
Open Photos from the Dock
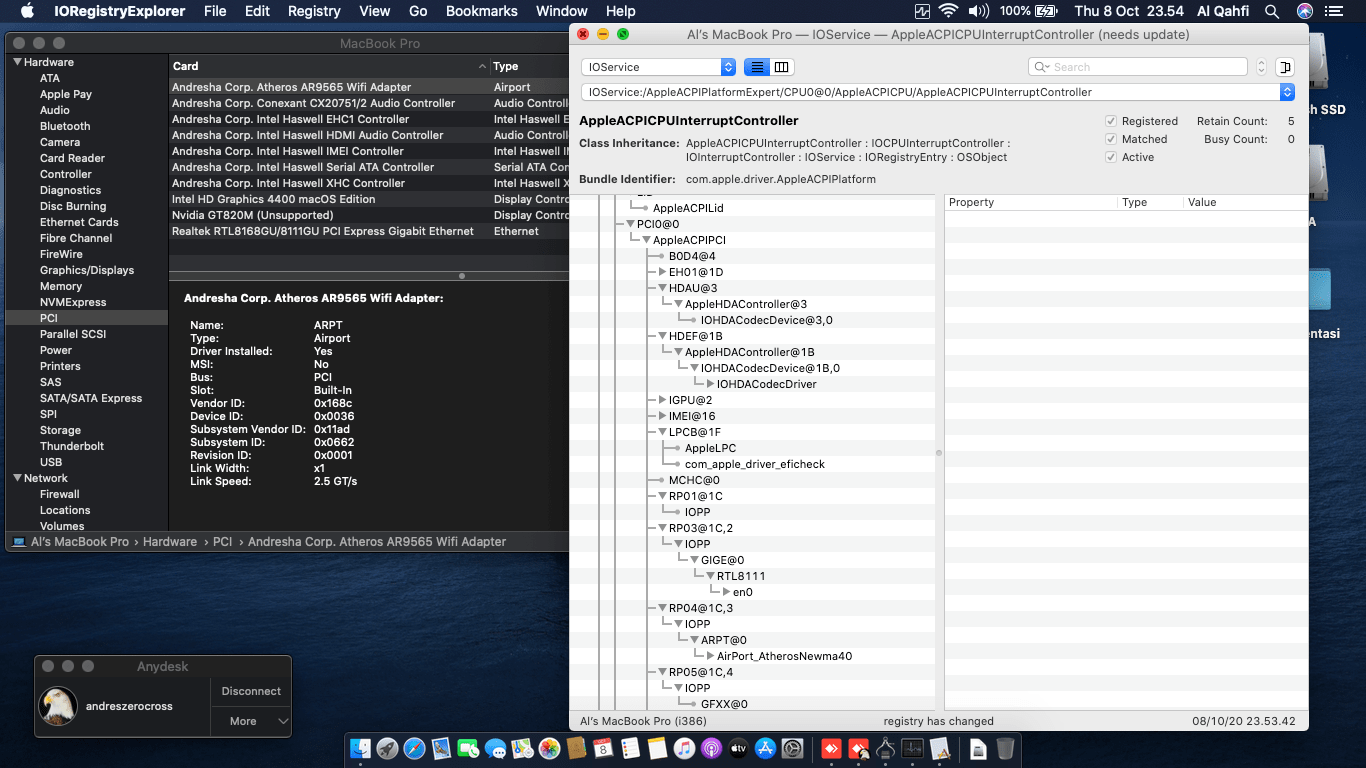click(x=549, y=748)
